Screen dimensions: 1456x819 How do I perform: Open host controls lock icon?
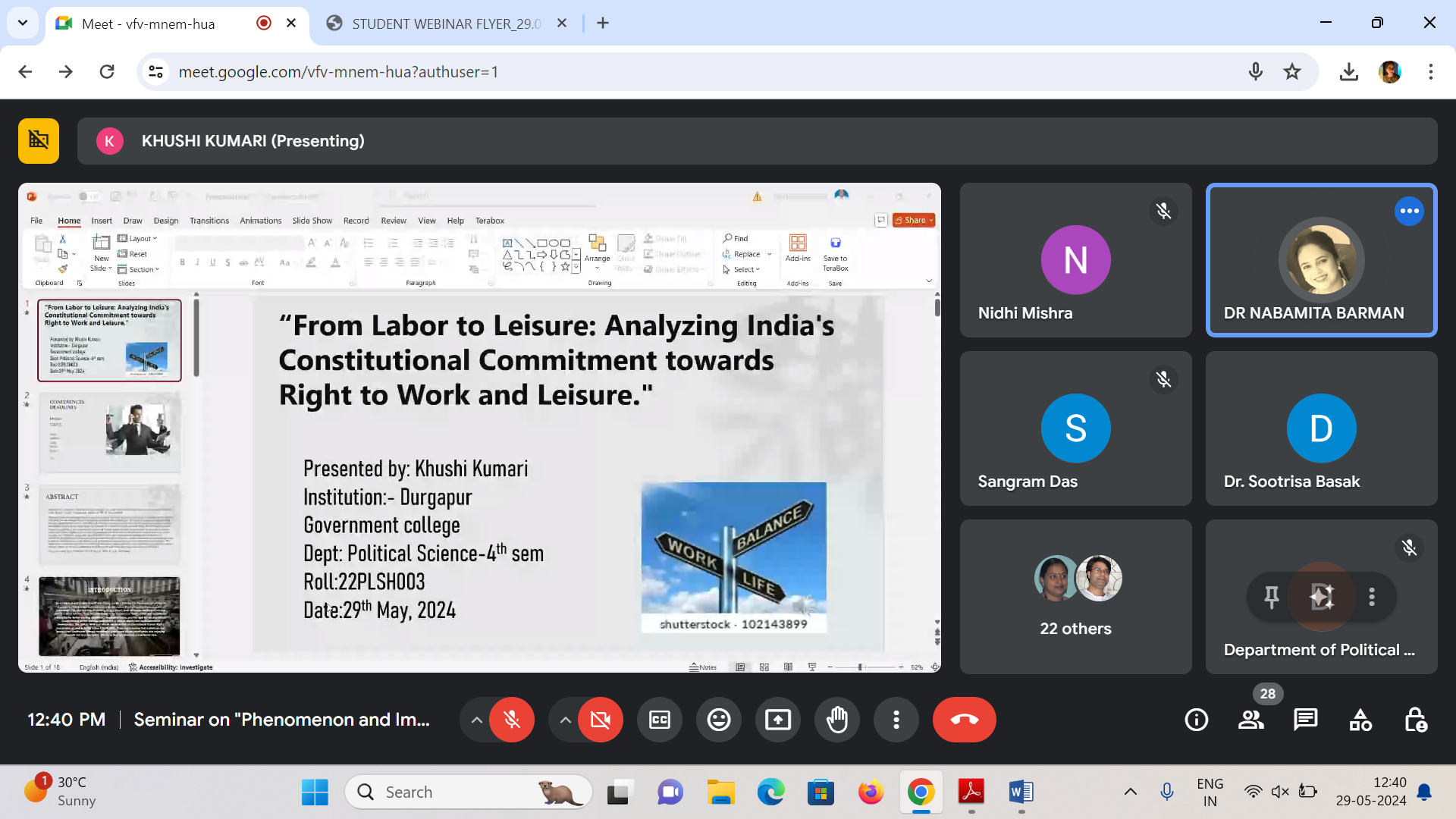pos(1415,720)
